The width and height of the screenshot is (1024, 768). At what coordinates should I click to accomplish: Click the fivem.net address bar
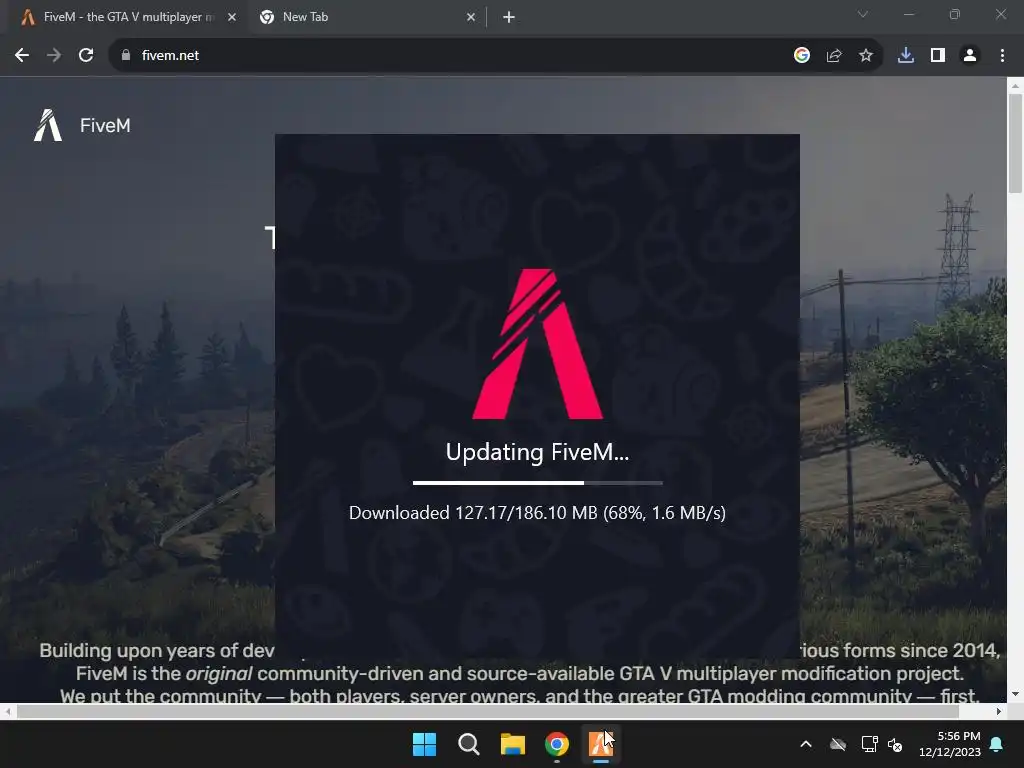pos(457,56)
